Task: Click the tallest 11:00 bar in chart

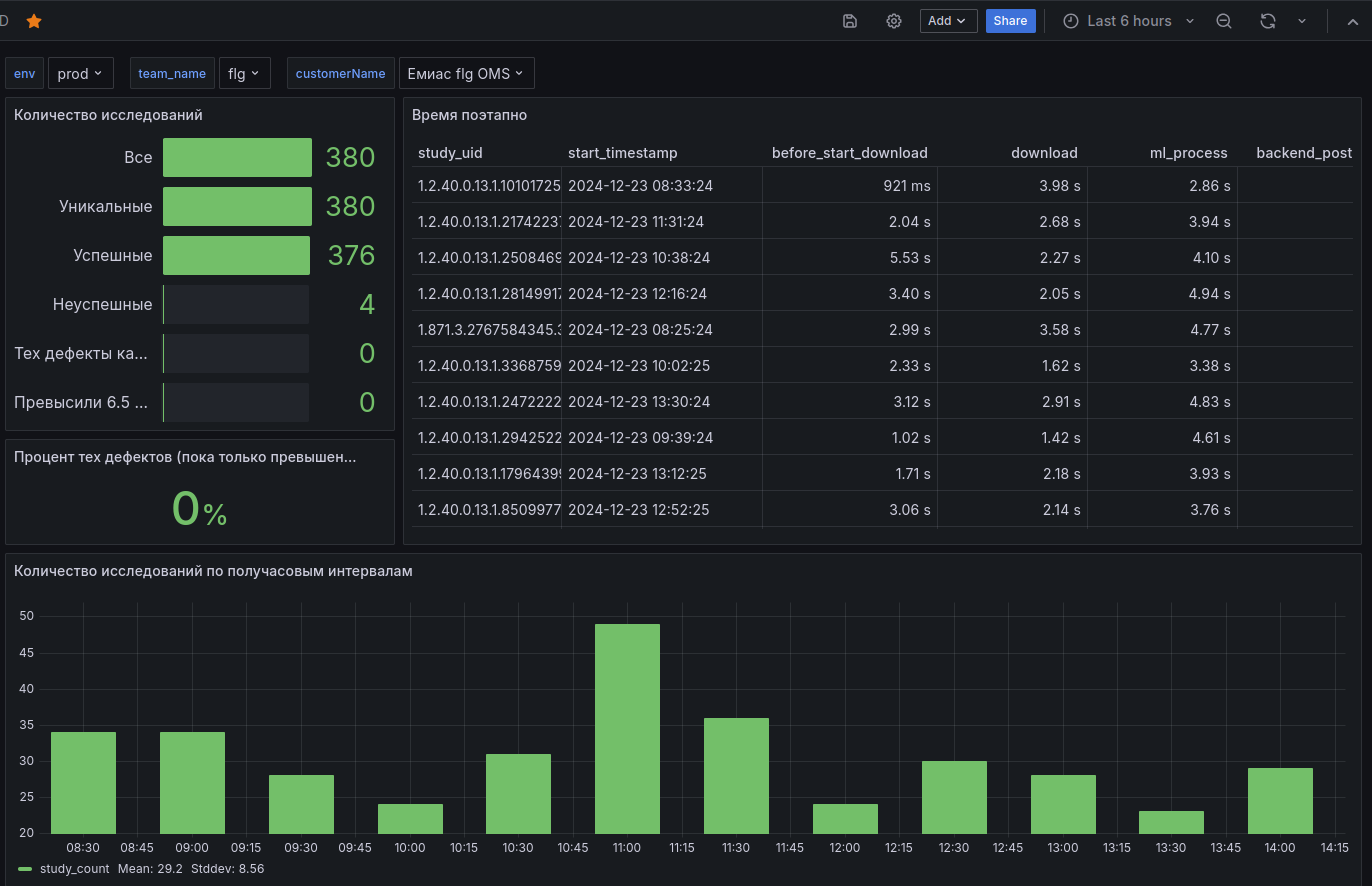Action: [627, 728]
